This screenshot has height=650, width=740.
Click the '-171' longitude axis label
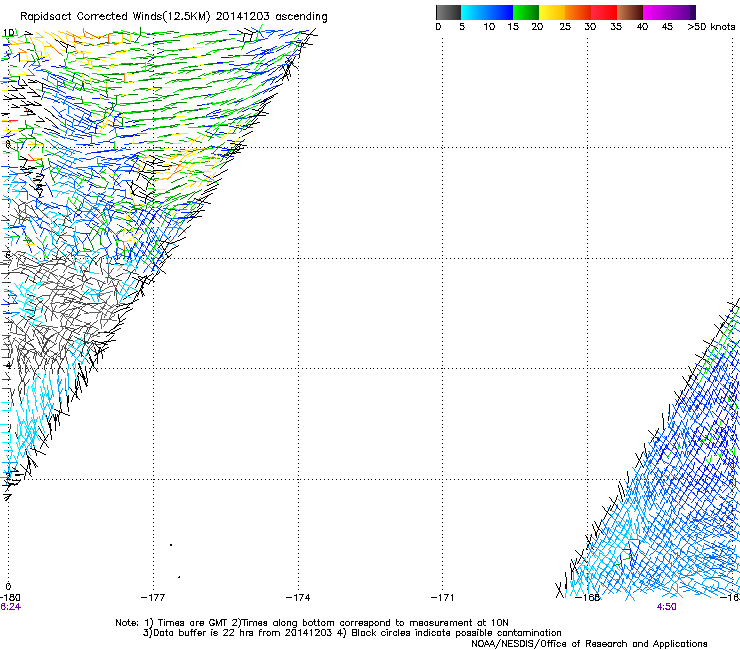pyautogui.click(x=442, y=598)
